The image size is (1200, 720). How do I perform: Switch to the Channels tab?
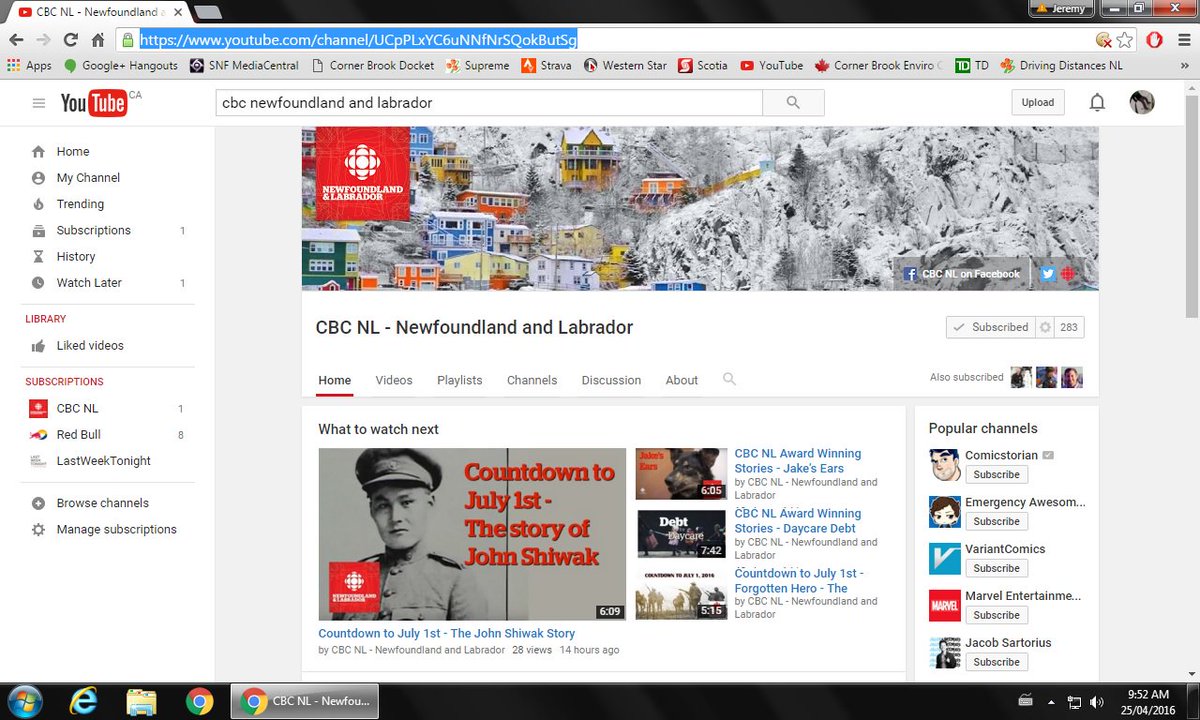click(532, 380)
